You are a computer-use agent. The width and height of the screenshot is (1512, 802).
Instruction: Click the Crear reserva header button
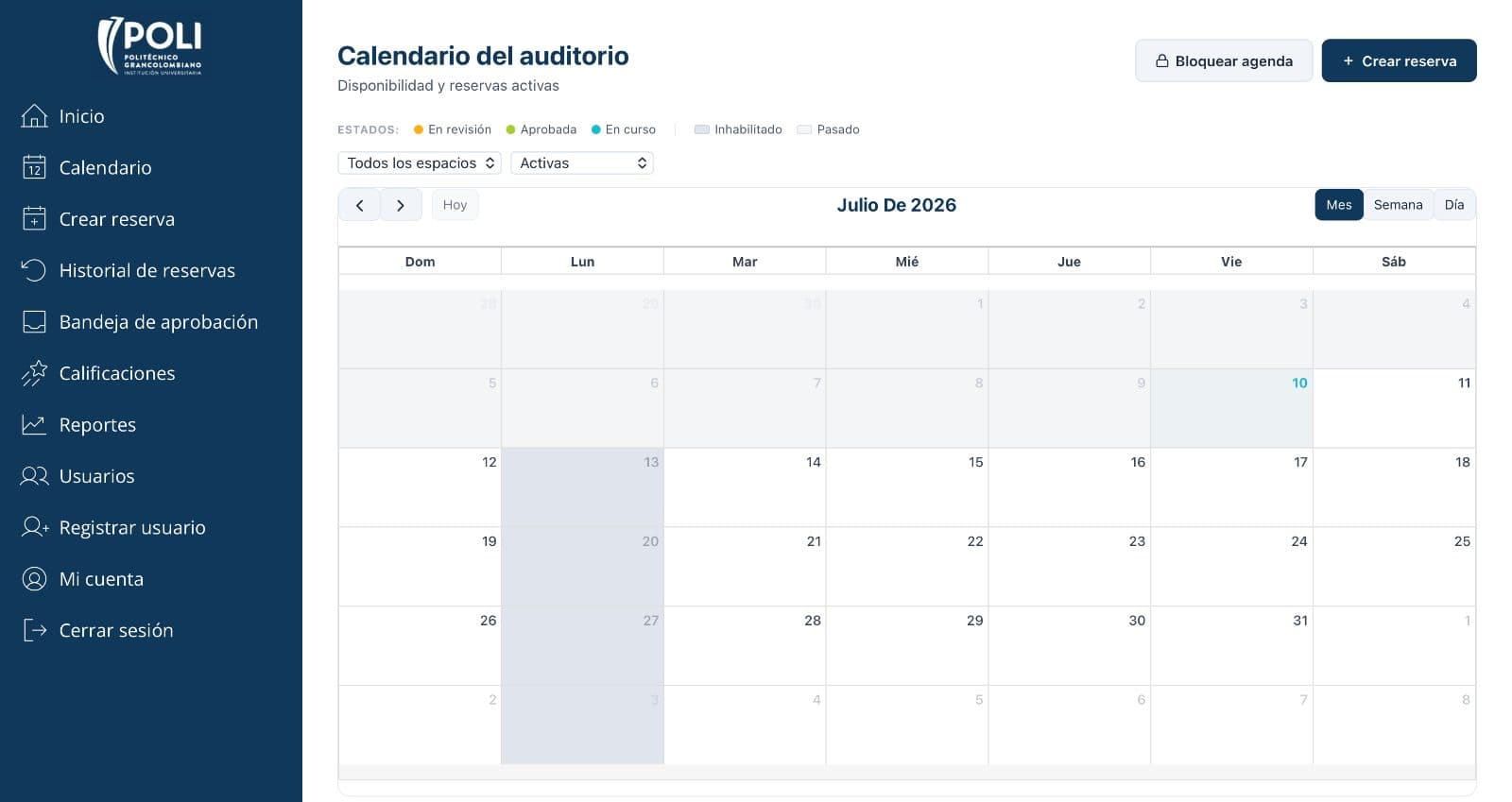tap(1399, 60)
